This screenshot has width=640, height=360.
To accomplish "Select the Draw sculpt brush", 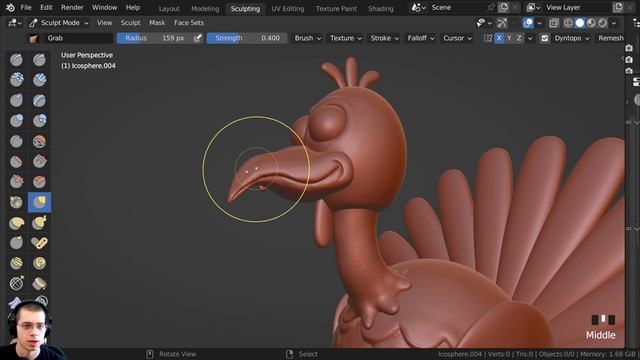I will pyautogui.click(x=16, y=60).
